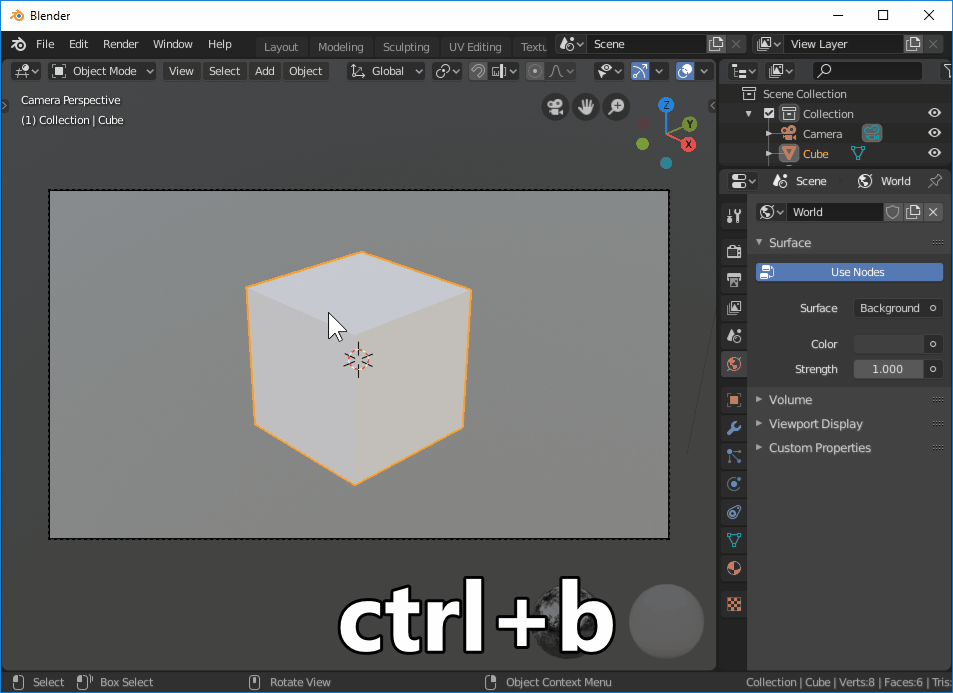The height and width of the screenshot is (693, 953).
Task: Open the Render menu
Action: 120,44
